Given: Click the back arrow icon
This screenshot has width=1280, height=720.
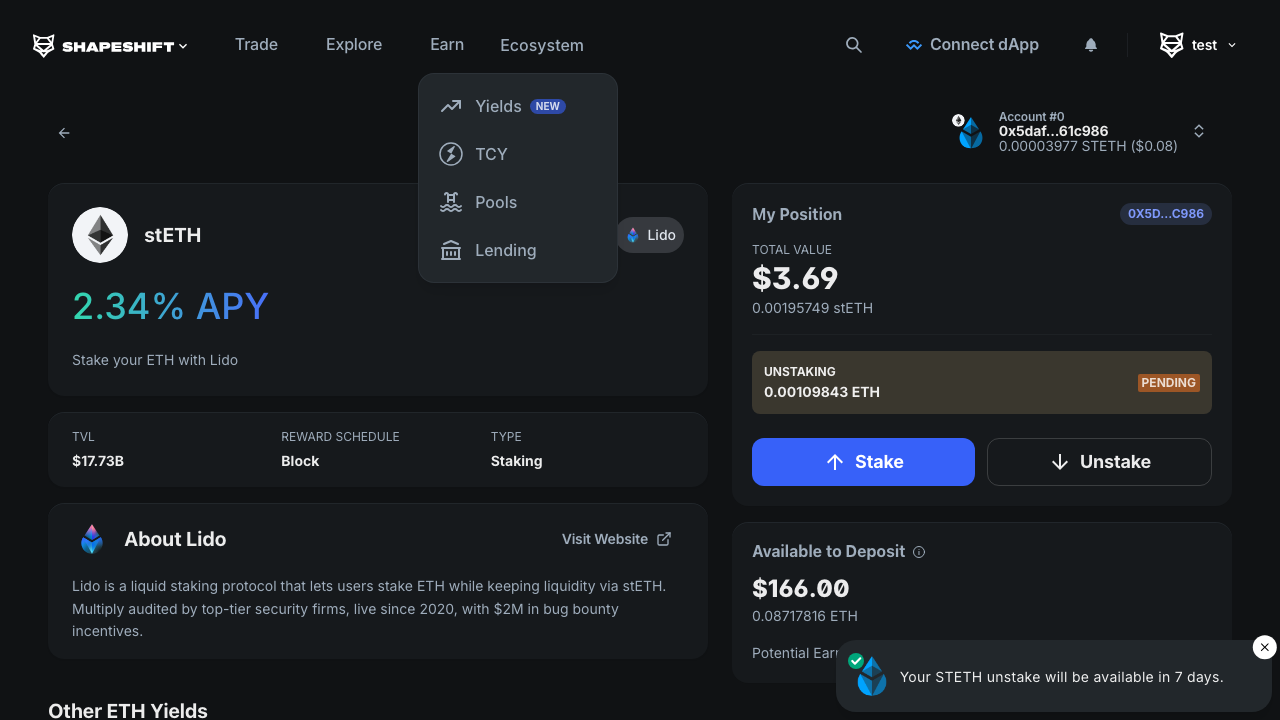Looking at the screenshot, I should [x=64, y=133].
